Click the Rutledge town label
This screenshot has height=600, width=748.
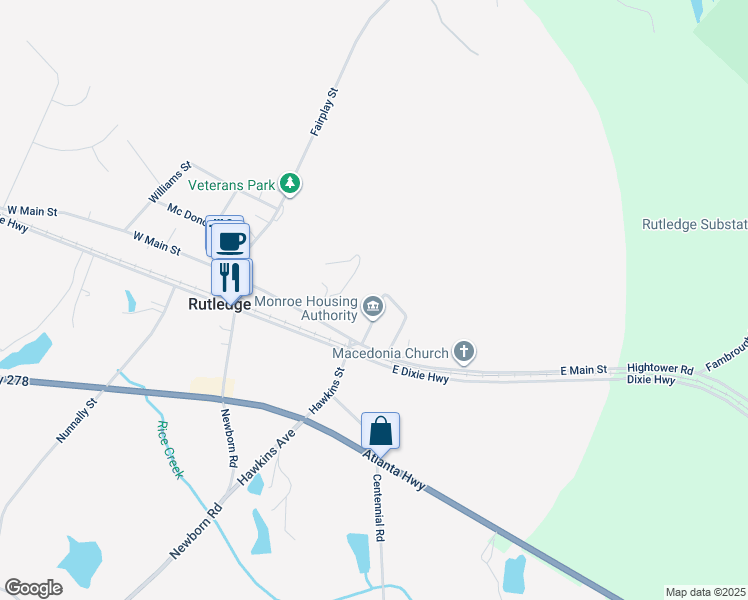click(219, 304)
